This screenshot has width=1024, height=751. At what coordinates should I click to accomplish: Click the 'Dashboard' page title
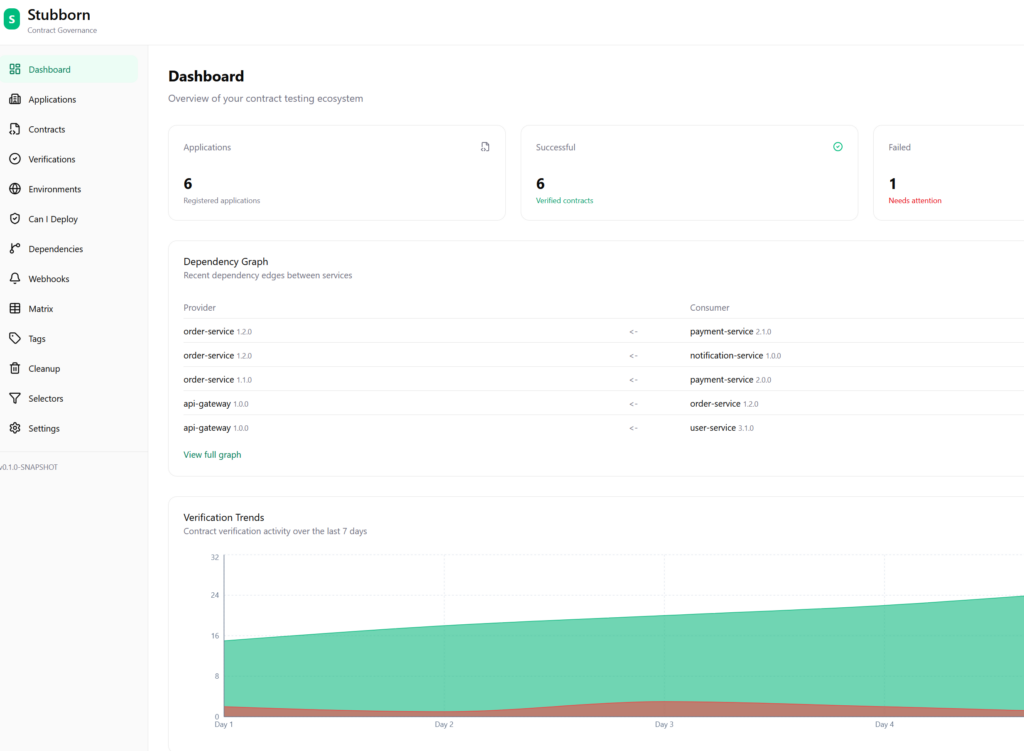click(206, 76)
